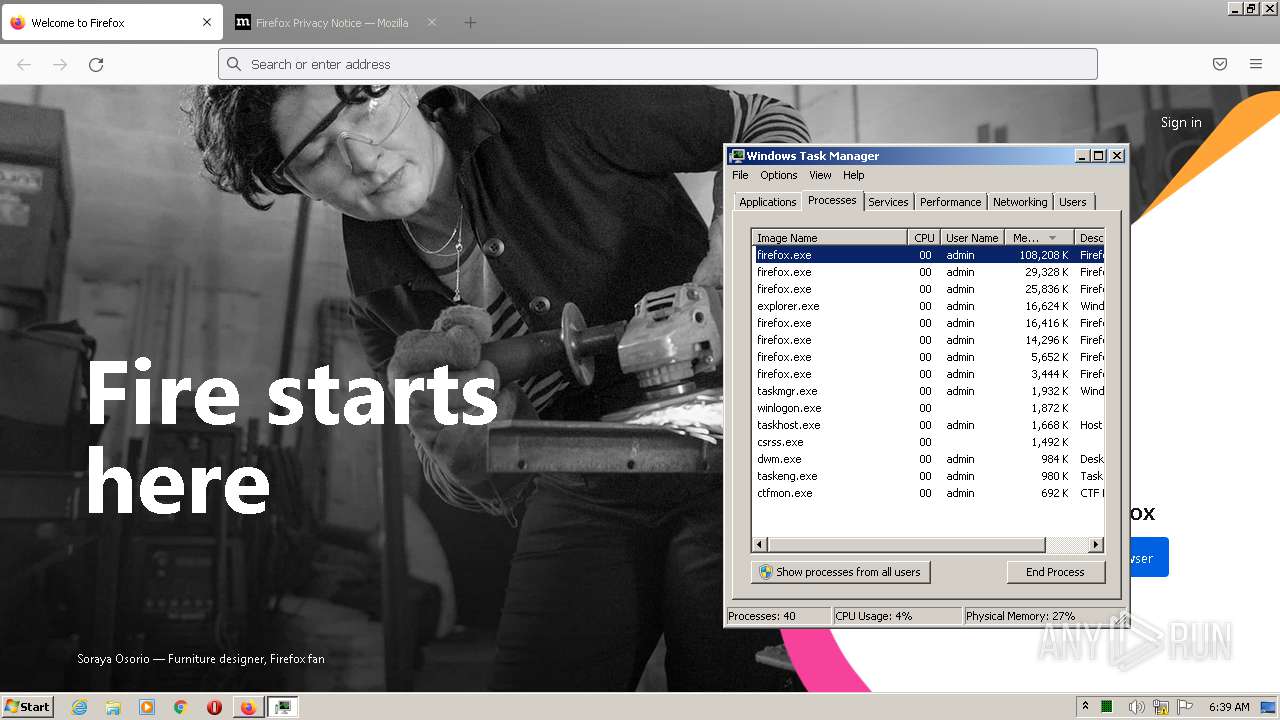Close the Welcome to Firefox tab
The height and width of the screenshot is (720, 1280).
coord(207,22)
